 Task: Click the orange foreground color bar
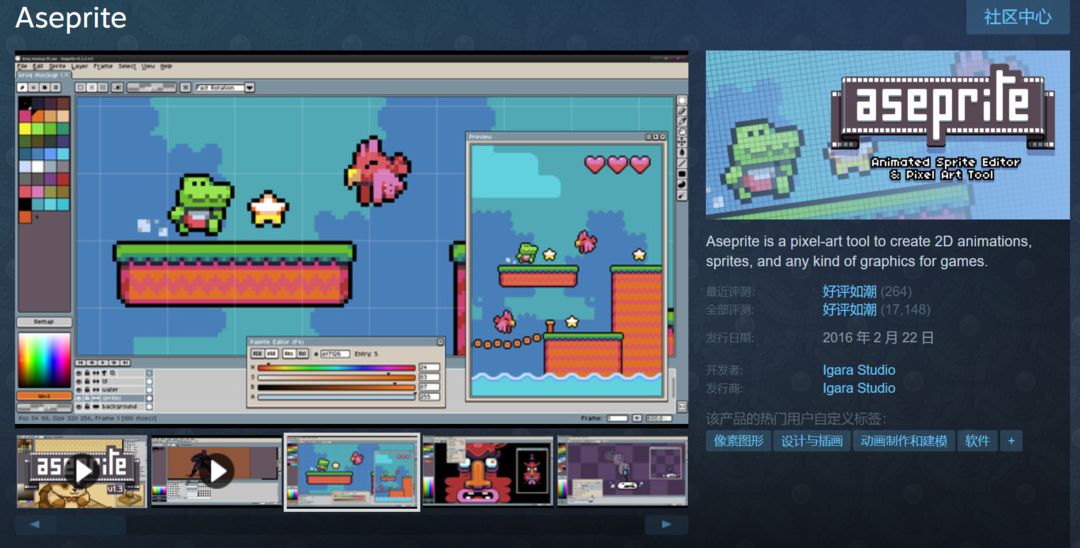44,397
